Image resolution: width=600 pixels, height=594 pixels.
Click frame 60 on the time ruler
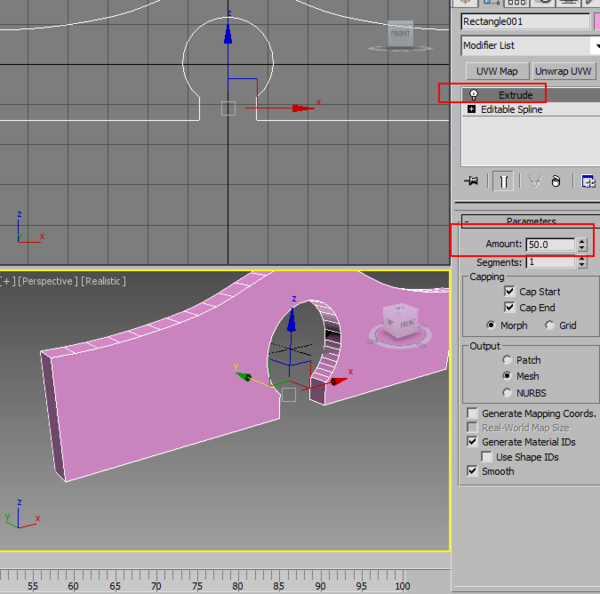pyautogui.click(x=73, y=586)
